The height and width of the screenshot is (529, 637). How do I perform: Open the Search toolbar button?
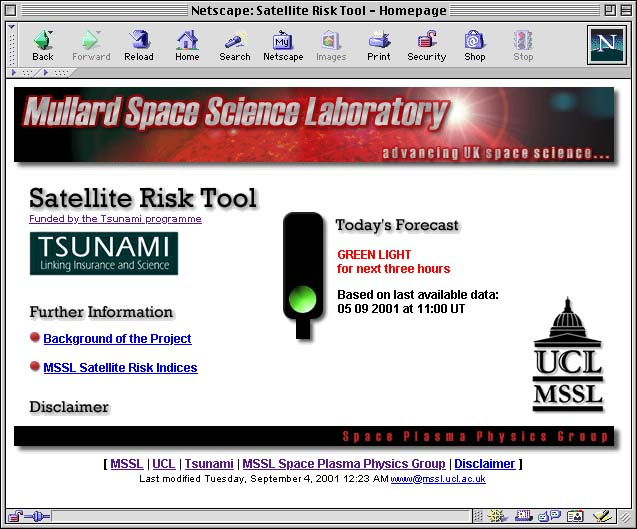coord(235,45)
